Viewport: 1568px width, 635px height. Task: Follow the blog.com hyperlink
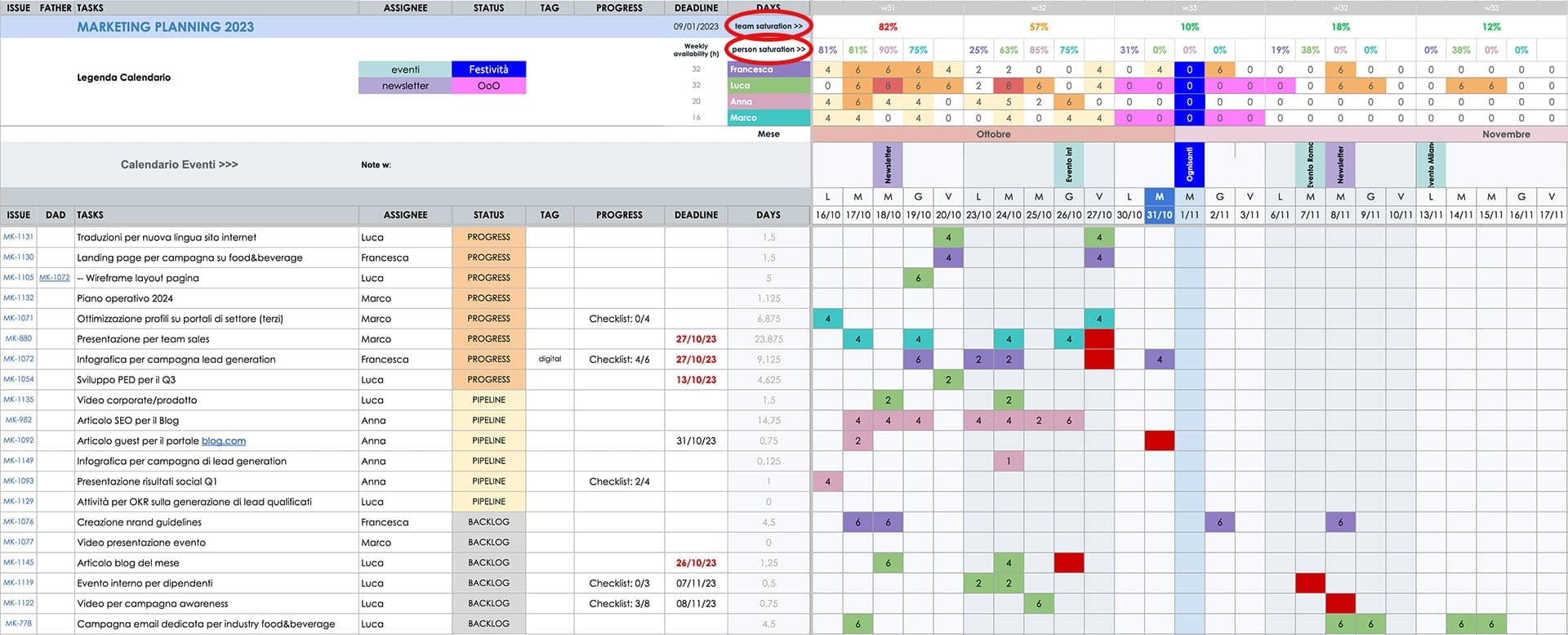point(223,441)
